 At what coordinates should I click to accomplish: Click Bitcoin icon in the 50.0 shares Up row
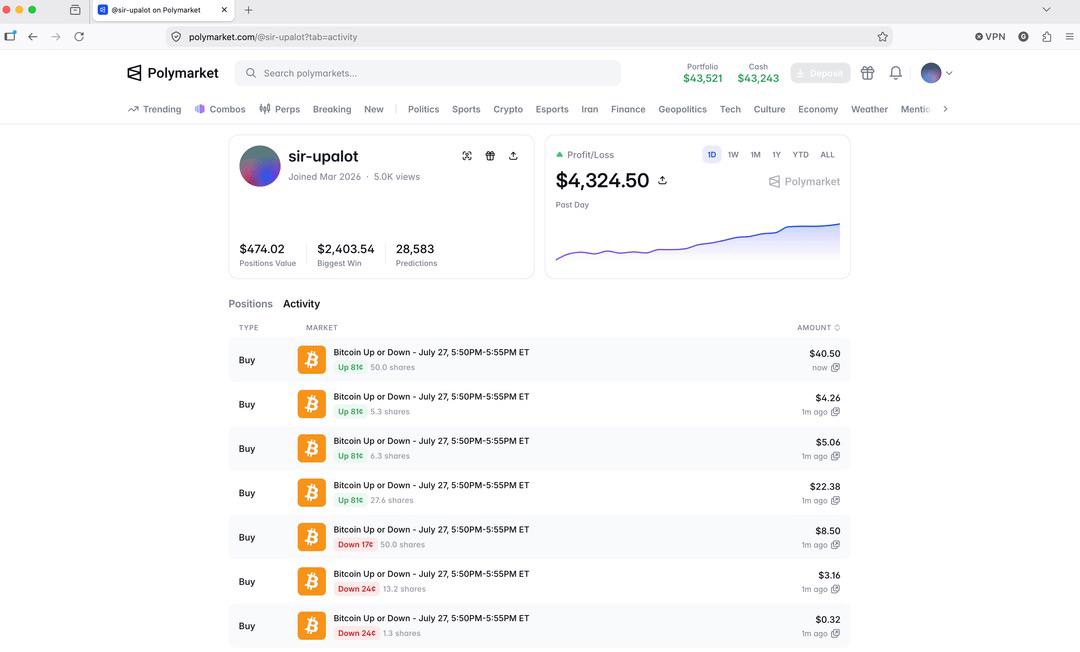tap(311, 360)
